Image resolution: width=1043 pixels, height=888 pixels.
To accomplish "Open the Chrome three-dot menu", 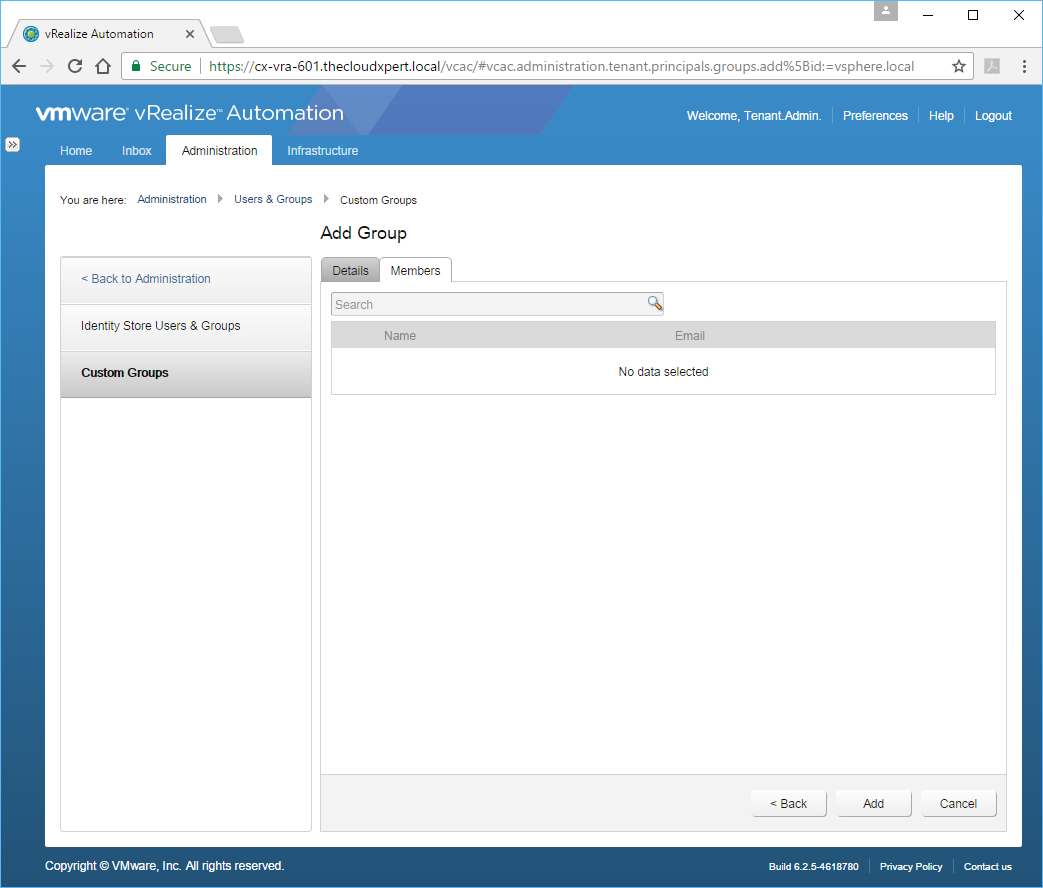I will tap(1025, 66).
